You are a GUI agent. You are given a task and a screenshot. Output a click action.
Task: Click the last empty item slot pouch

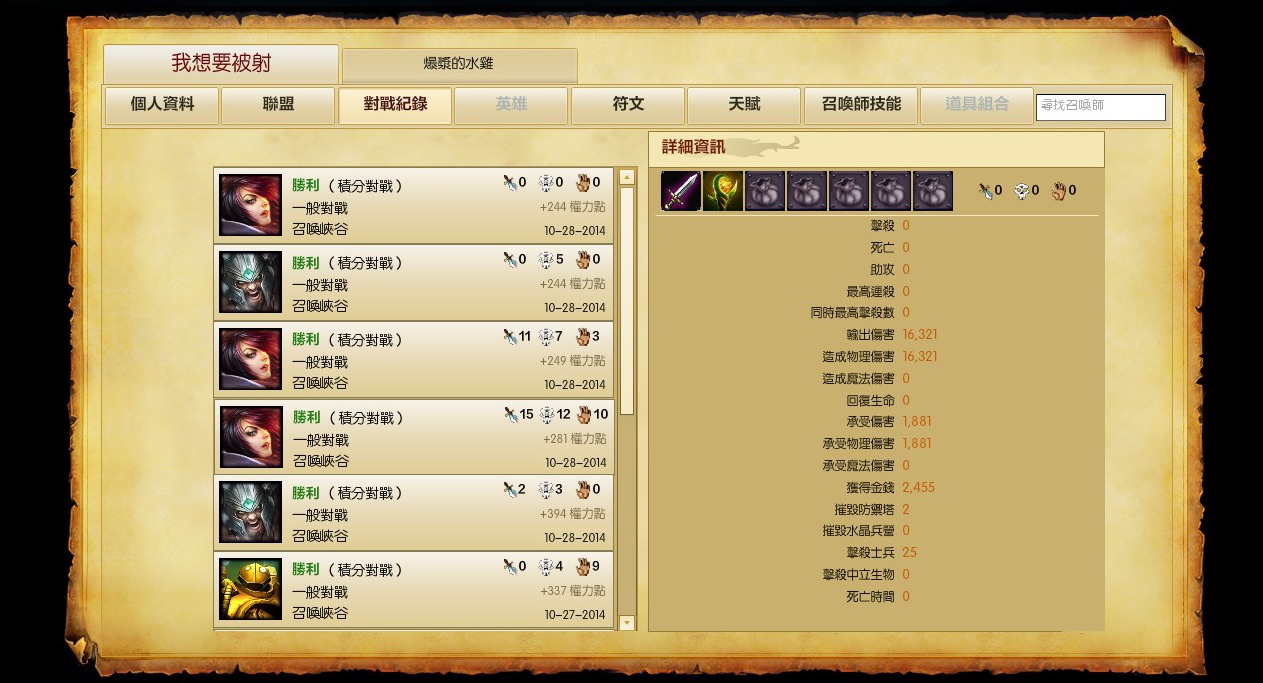click(x=933, y=191)
